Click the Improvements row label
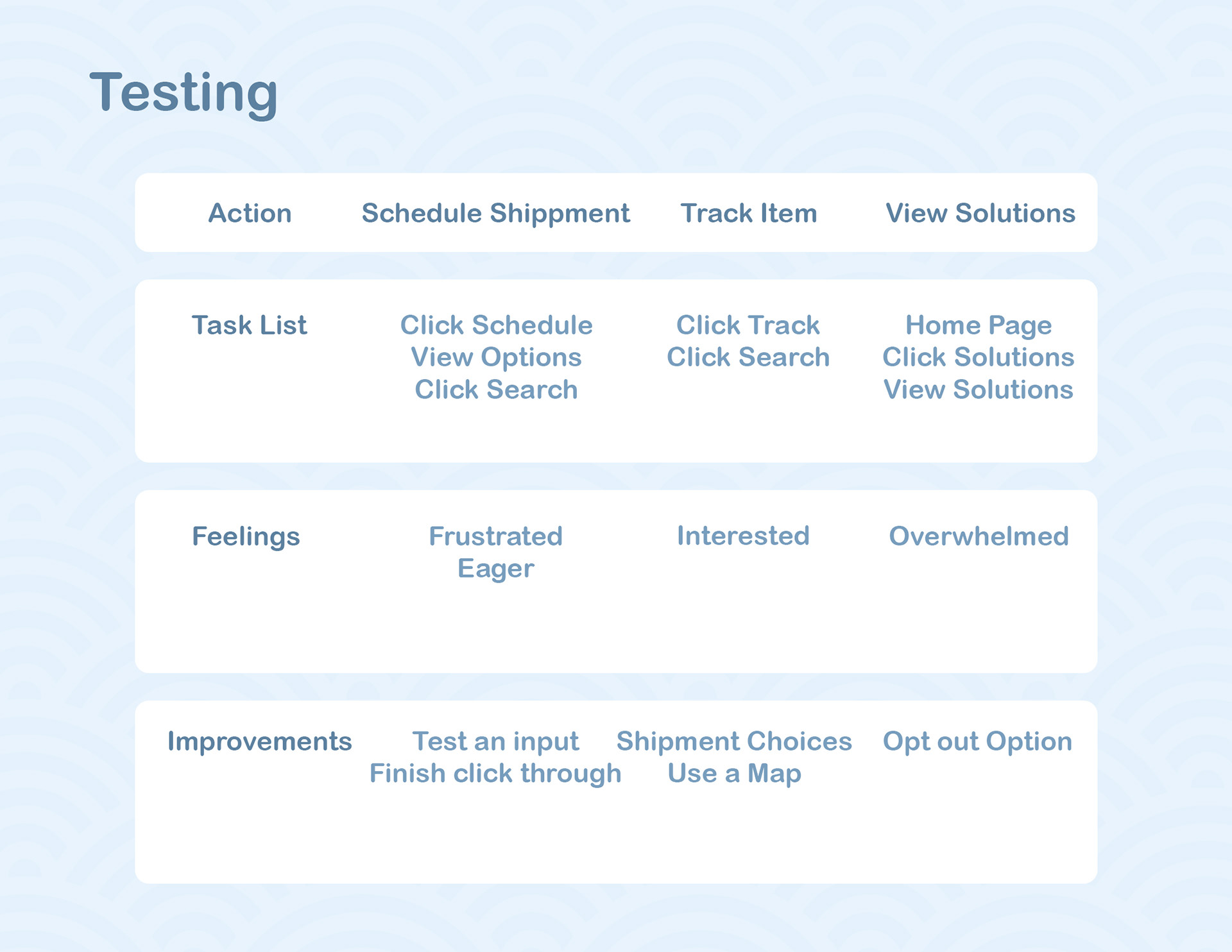 coord(259,742)
